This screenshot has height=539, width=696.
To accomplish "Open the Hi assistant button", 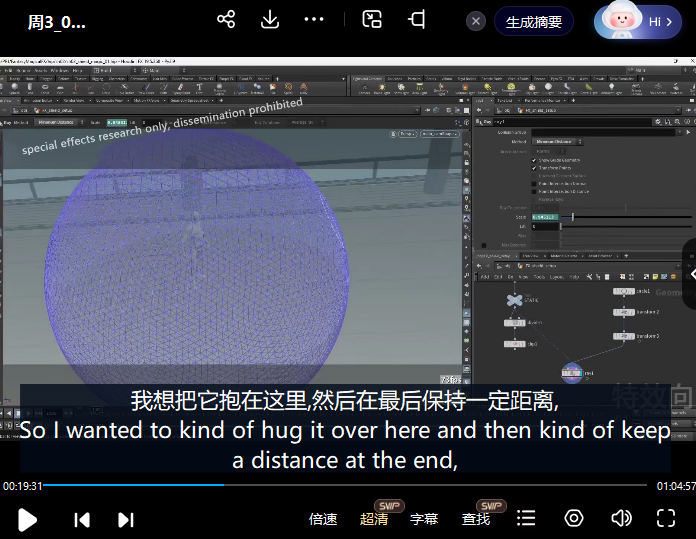I will (639, 21).
